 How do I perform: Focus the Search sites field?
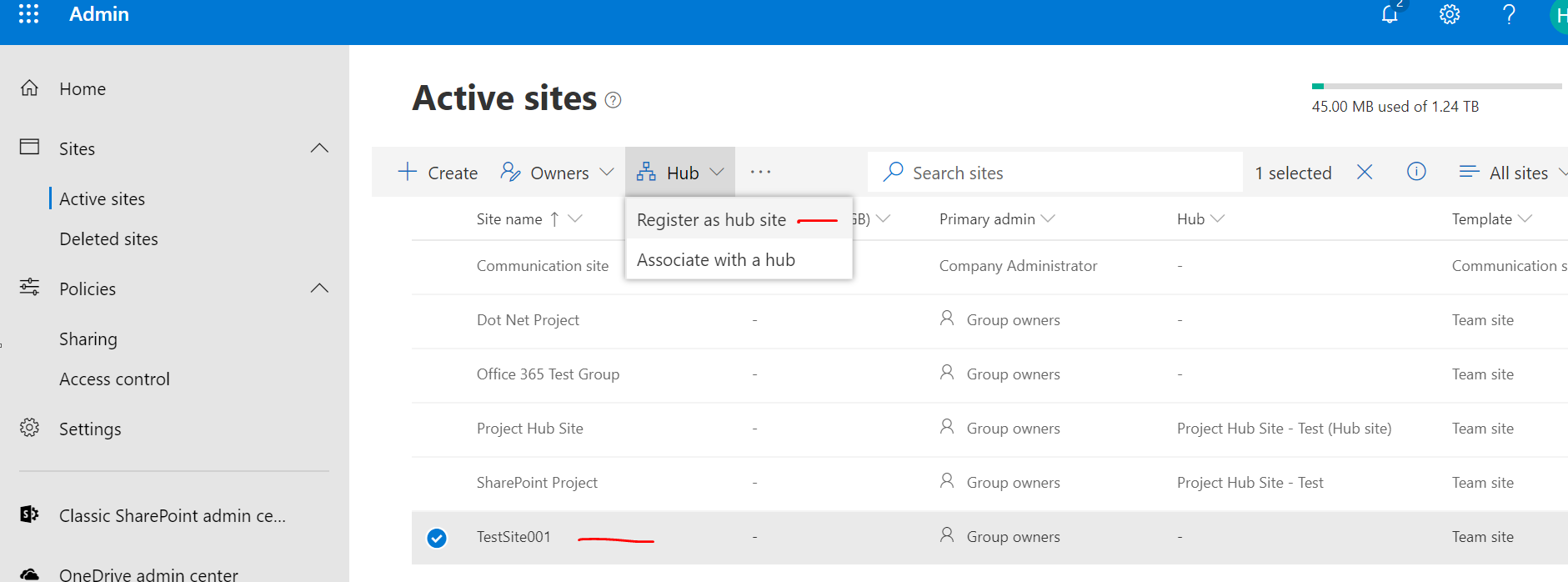tap(1055, 172)
